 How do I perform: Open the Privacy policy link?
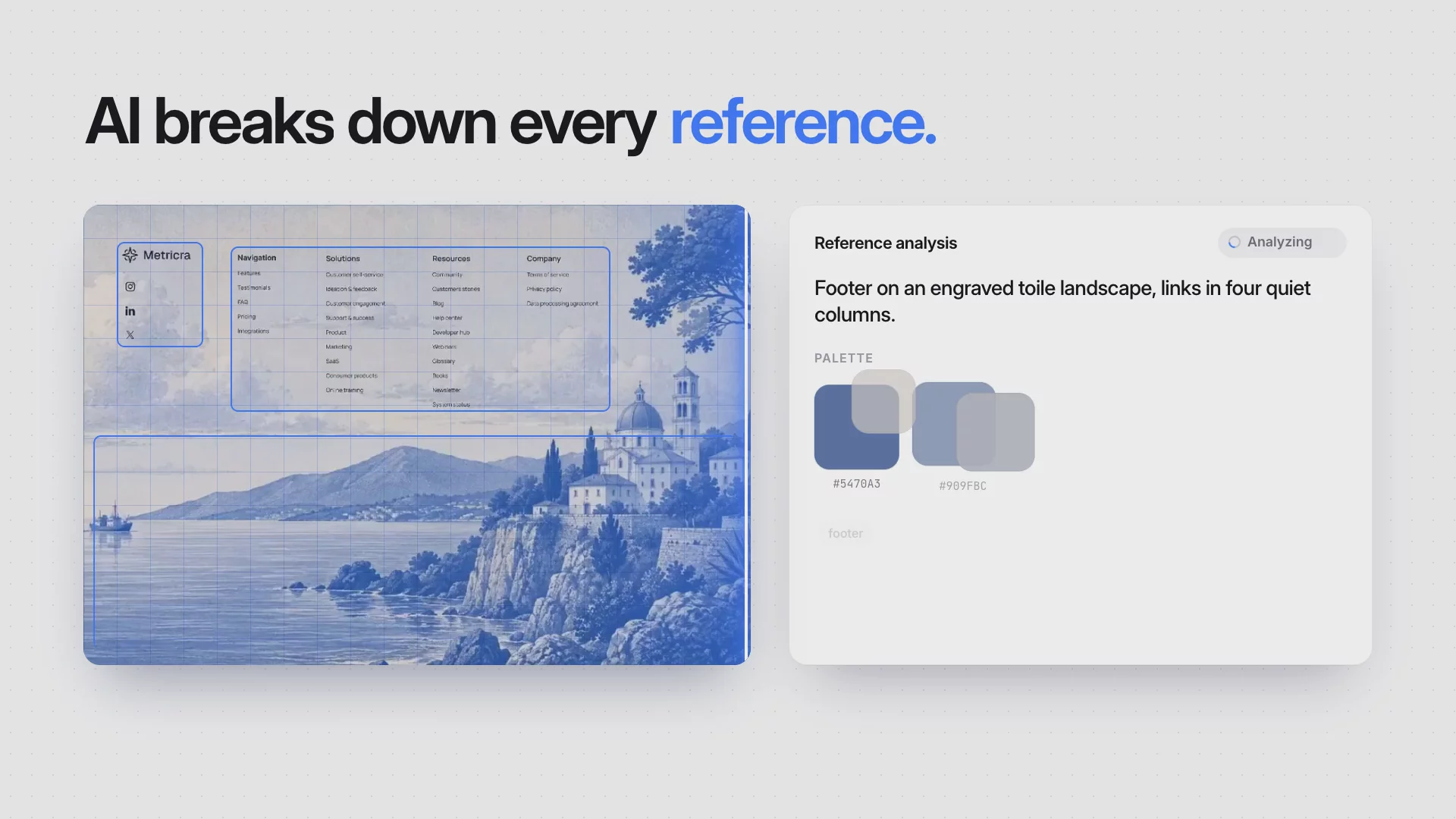[x=544, y=289]
